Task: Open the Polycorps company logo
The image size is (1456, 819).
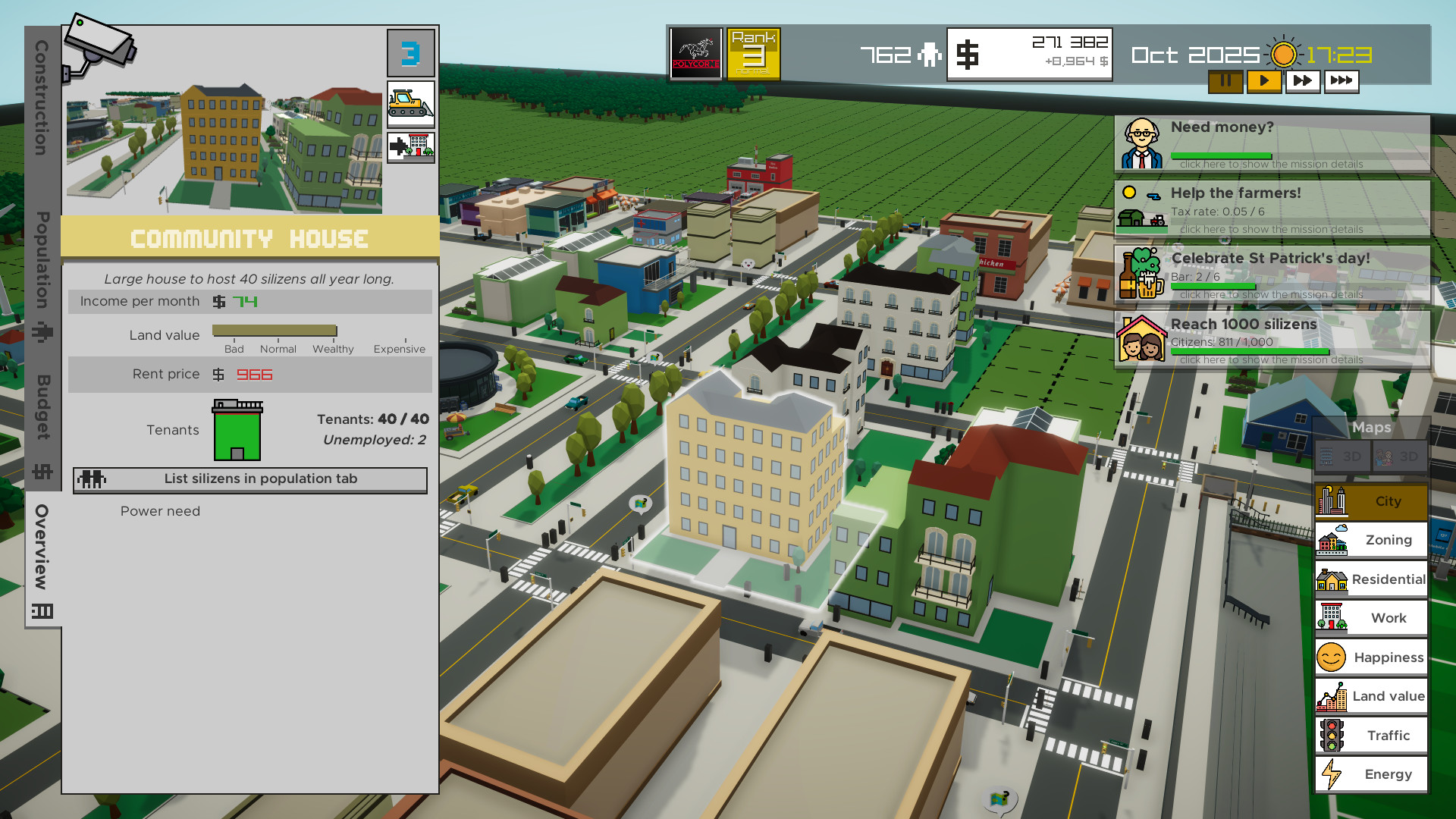Action: (695, 53)
